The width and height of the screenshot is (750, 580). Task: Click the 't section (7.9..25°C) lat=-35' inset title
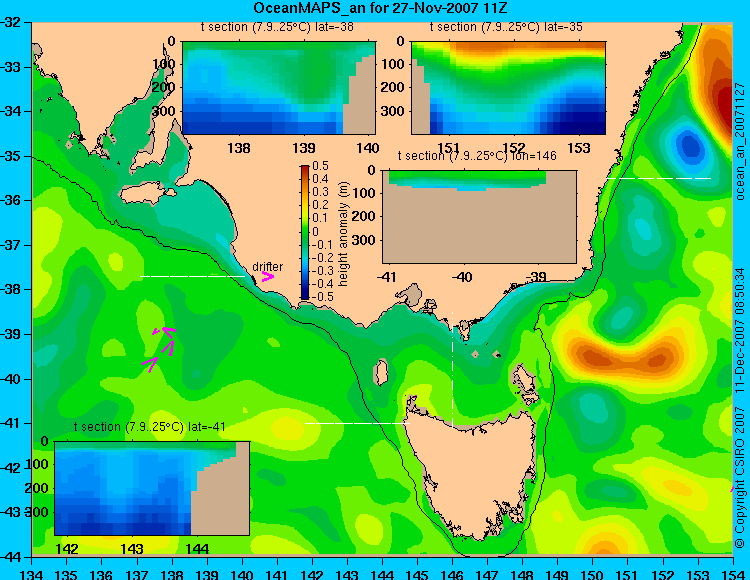pyautogui.click(x=506, y=27)
